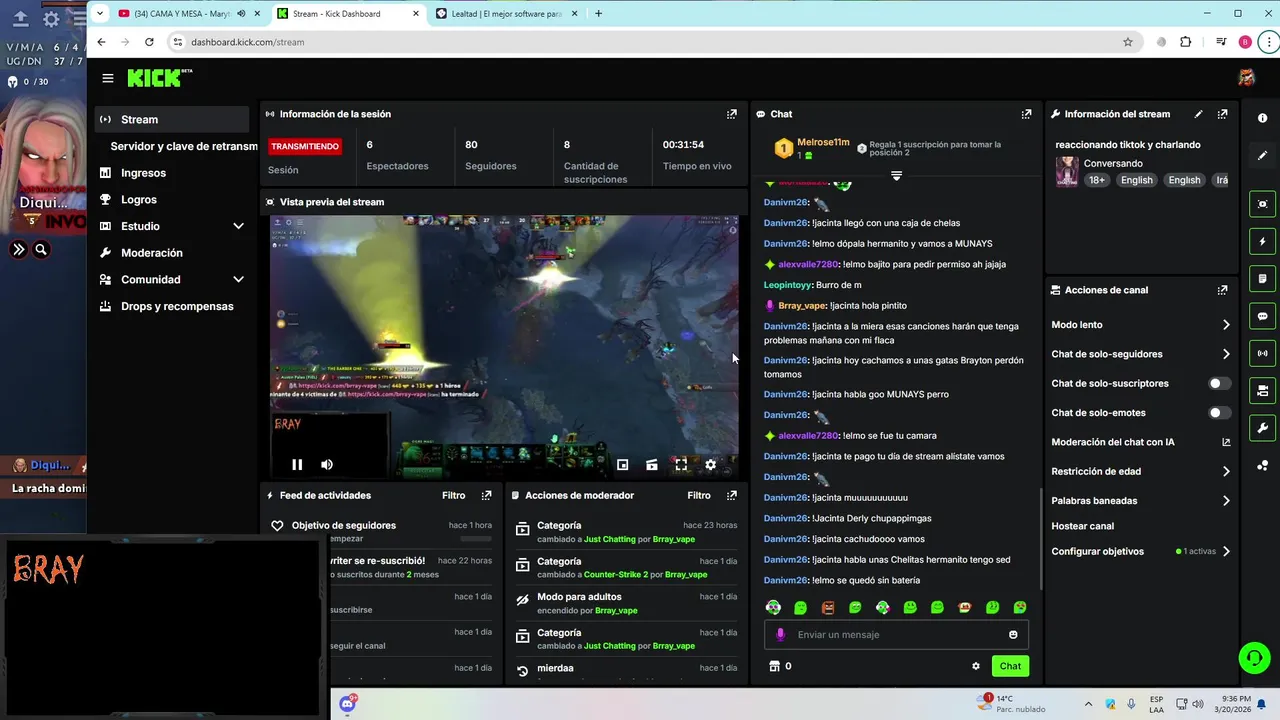Switch to the Lealtad browser tab
The width and height of the screenshot is (1280, 720).
507,13
